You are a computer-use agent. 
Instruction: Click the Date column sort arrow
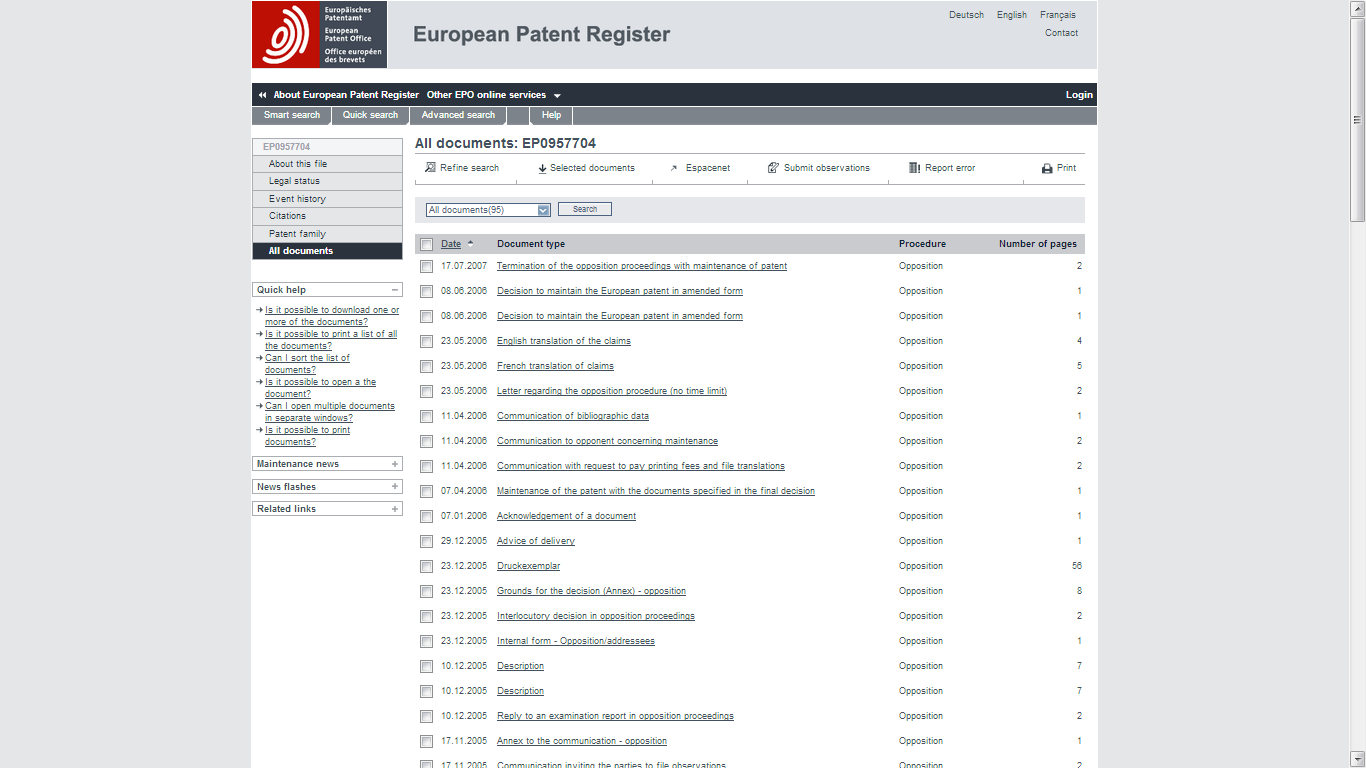471,243
